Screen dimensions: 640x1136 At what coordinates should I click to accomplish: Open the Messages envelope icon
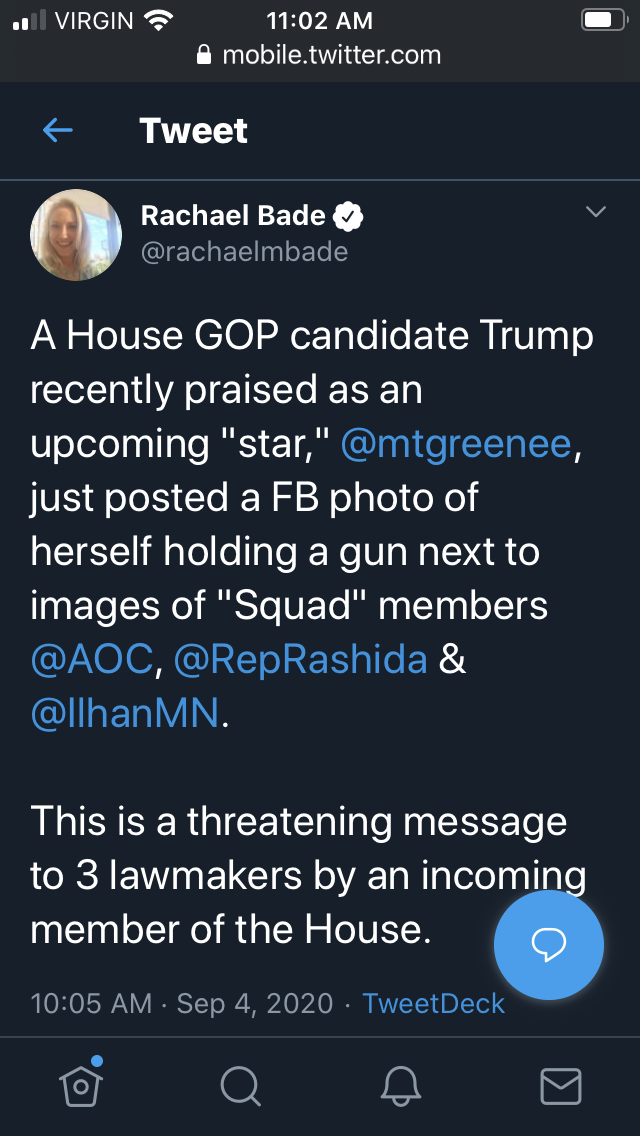coord(560,1084)
